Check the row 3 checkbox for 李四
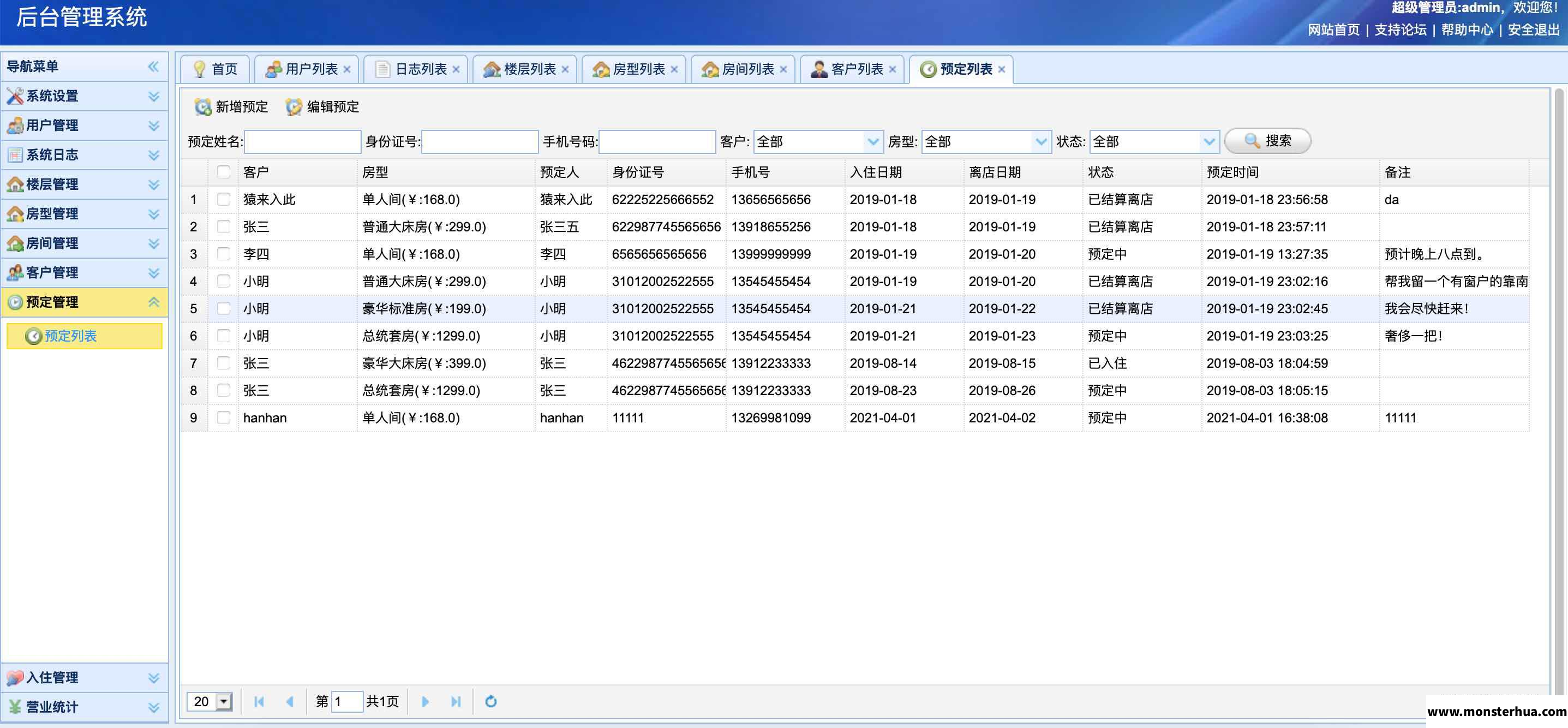Image resolution: width=1568 pixels, height=728 pixels. click(x=223, y=254)
